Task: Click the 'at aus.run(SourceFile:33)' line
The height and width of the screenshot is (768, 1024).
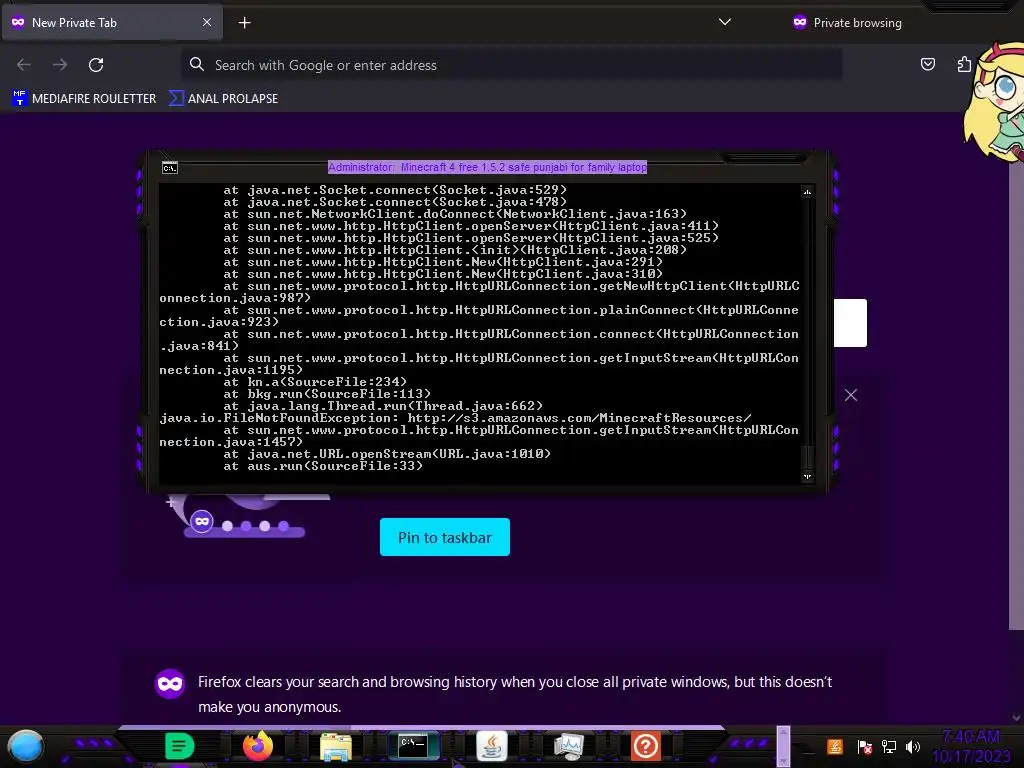Action: pyautogui.click(x=323, y=466)
